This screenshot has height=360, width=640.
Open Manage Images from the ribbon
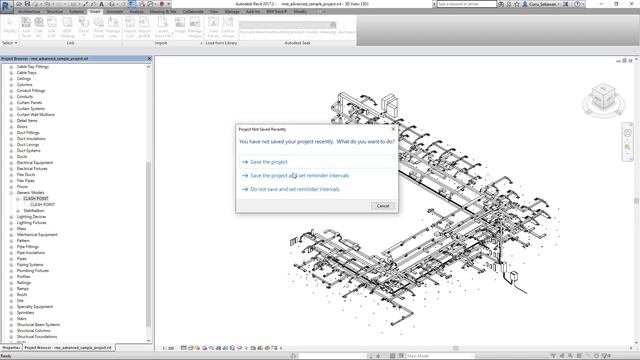point(195,27)
